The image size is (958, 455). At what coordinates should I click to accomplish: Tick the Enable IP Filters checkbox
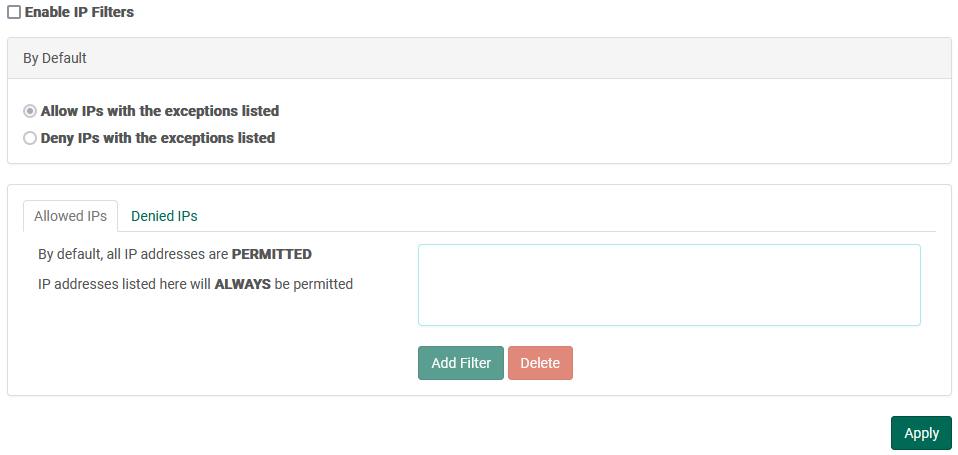14,12
